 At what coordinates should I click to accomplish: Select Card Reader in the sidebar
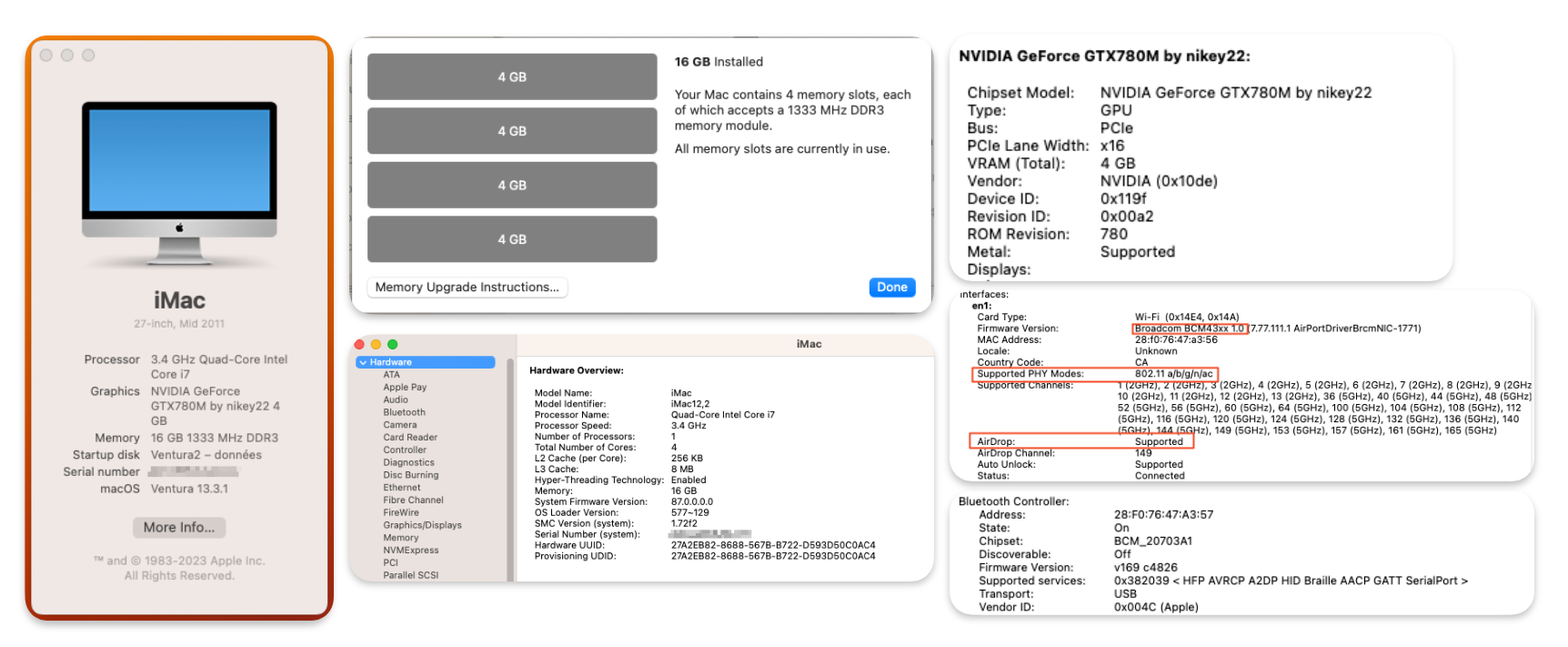(x=410, y=438)
